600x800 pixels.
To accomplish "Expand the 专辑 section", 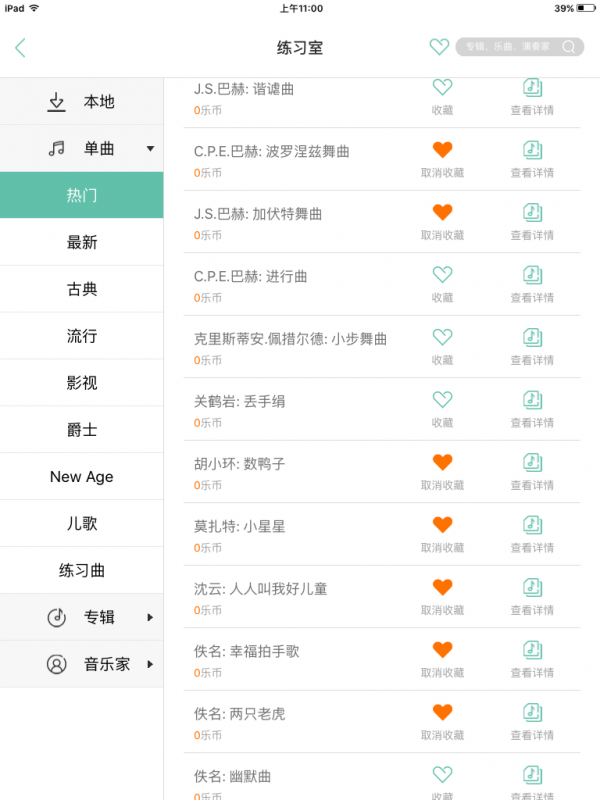I will 151,618.
